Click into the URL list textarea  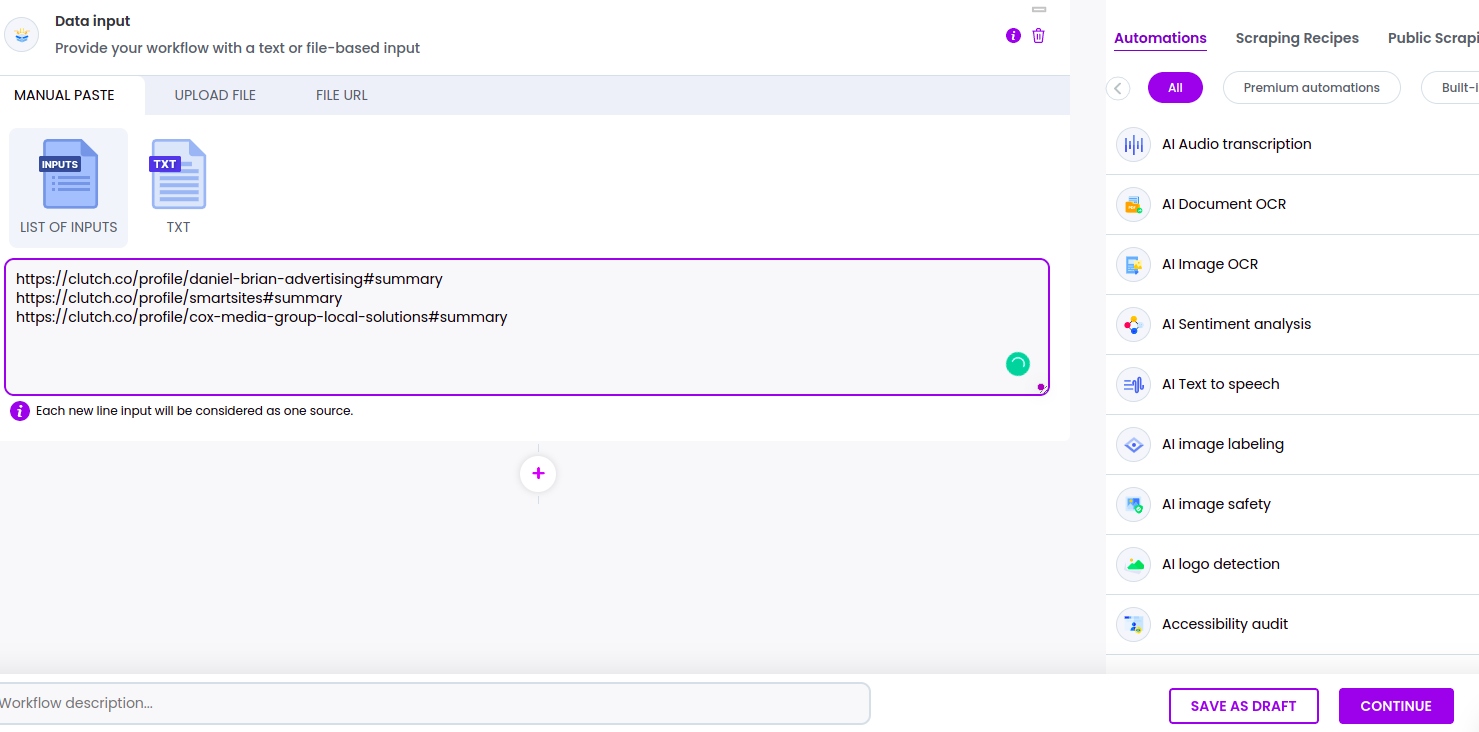(x=527, y=327)
